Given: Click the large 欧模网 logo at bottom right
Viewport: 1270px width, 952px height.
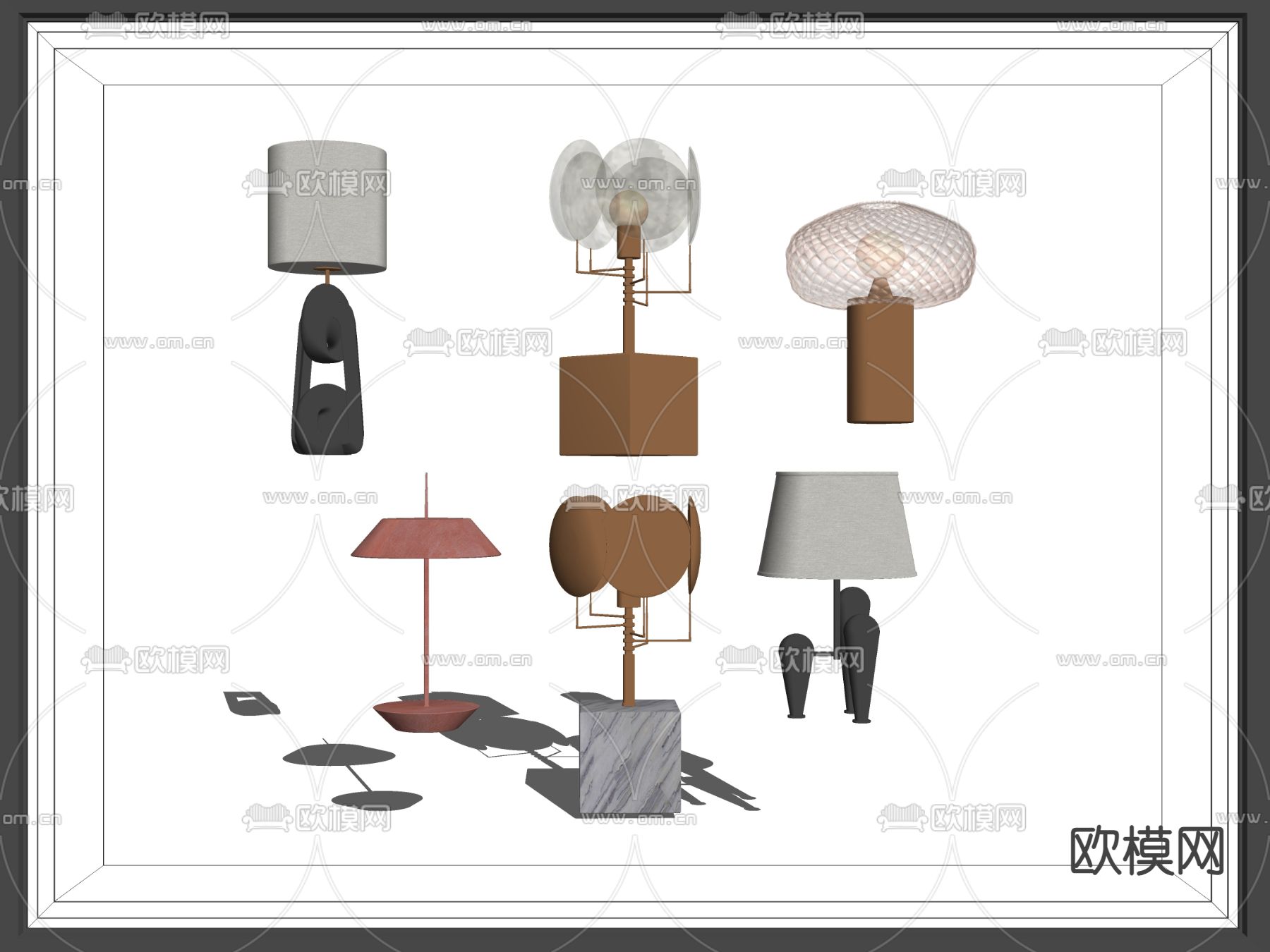Looking at the screenshot, I should coord(1147,851).
